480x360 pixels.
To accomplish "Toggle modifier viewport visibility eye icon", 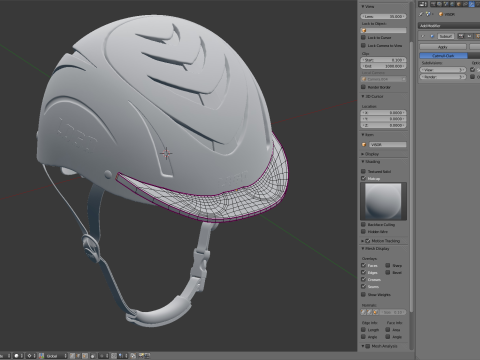I will [x=469, y=36].
